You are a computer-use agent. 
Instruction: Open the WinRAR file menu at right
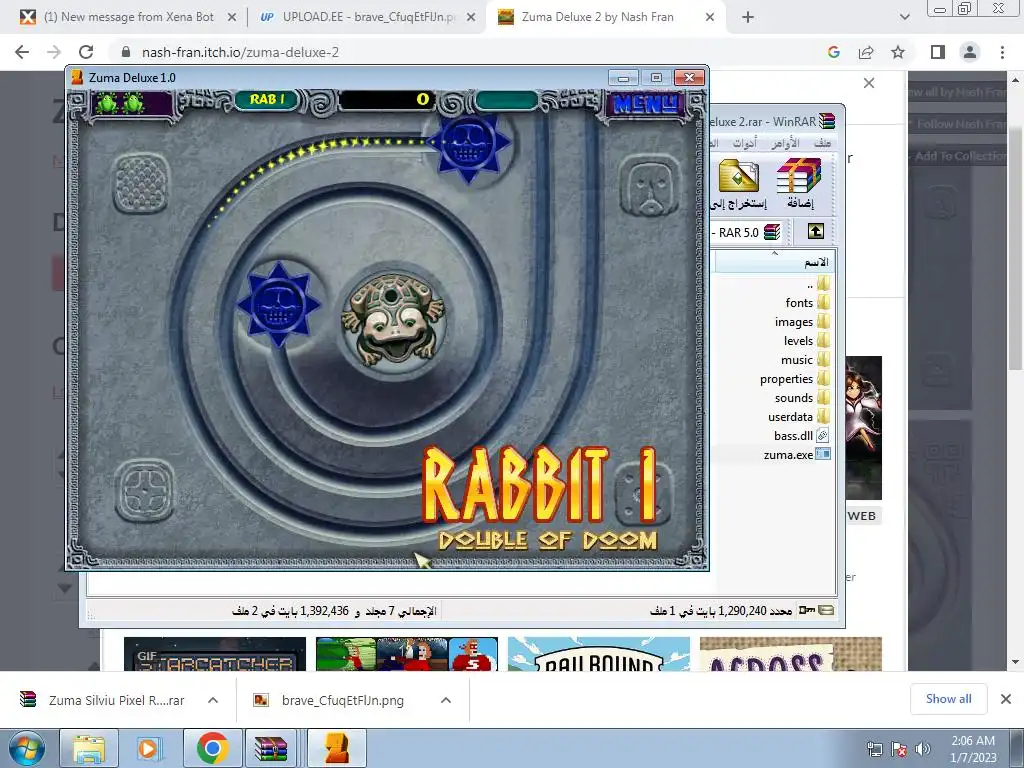pos(823,143)
